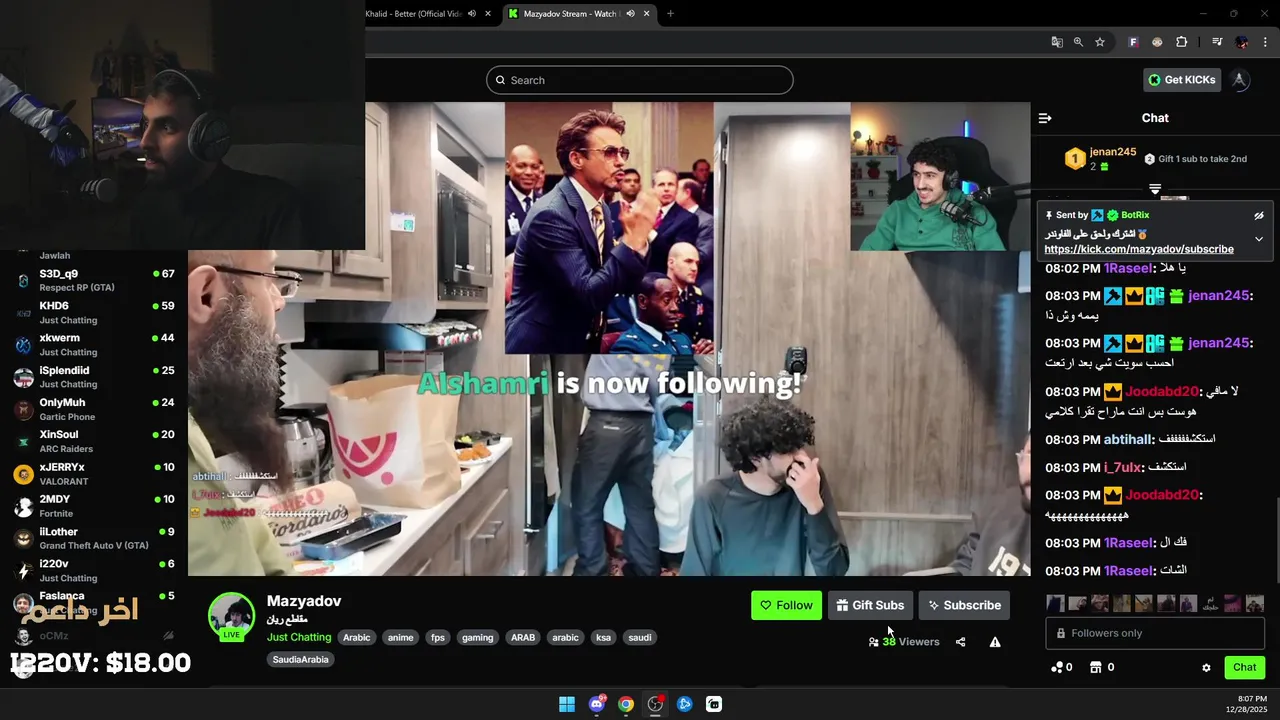
Task: Bookmark this page with the star icon
Action: pyautogui.click(x=1100, y=42)
